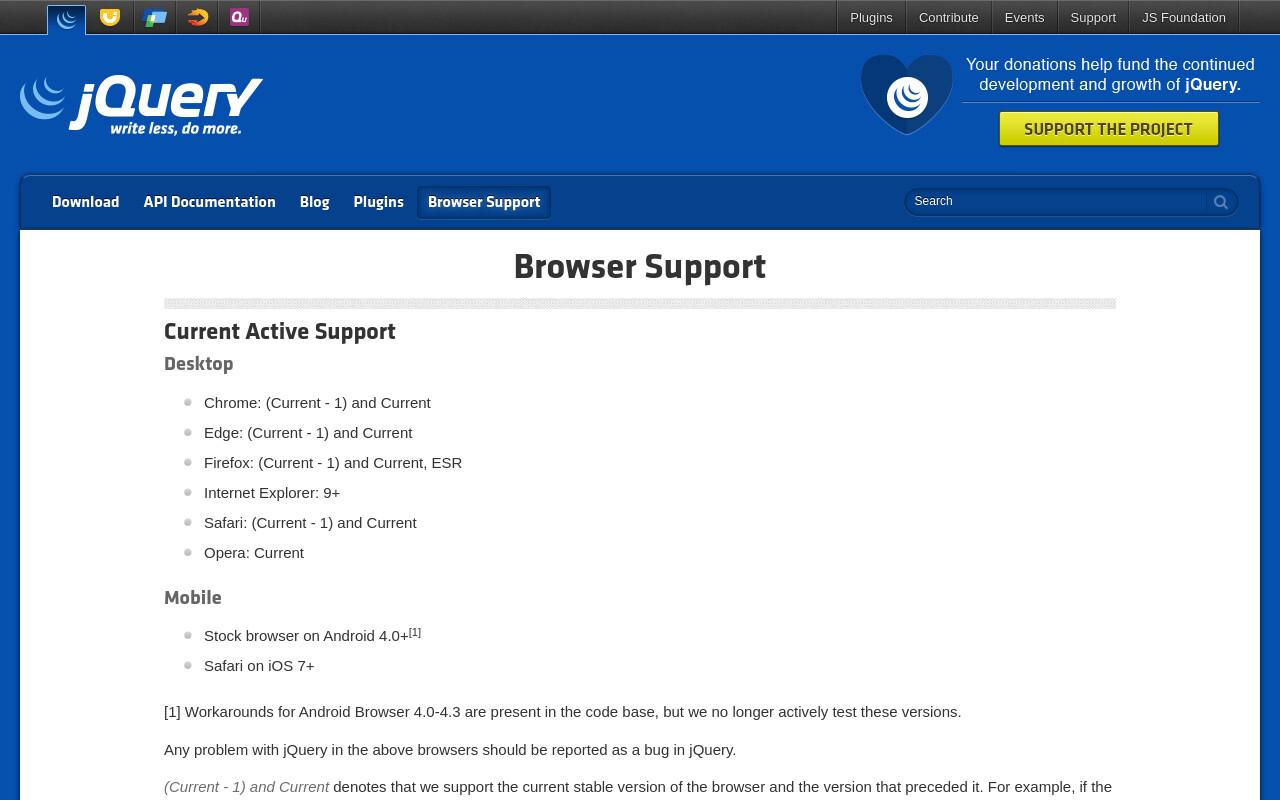Go to API Documentation in navigation
The width and height of the screenshot is (1280, 800).
coord(209,202)
